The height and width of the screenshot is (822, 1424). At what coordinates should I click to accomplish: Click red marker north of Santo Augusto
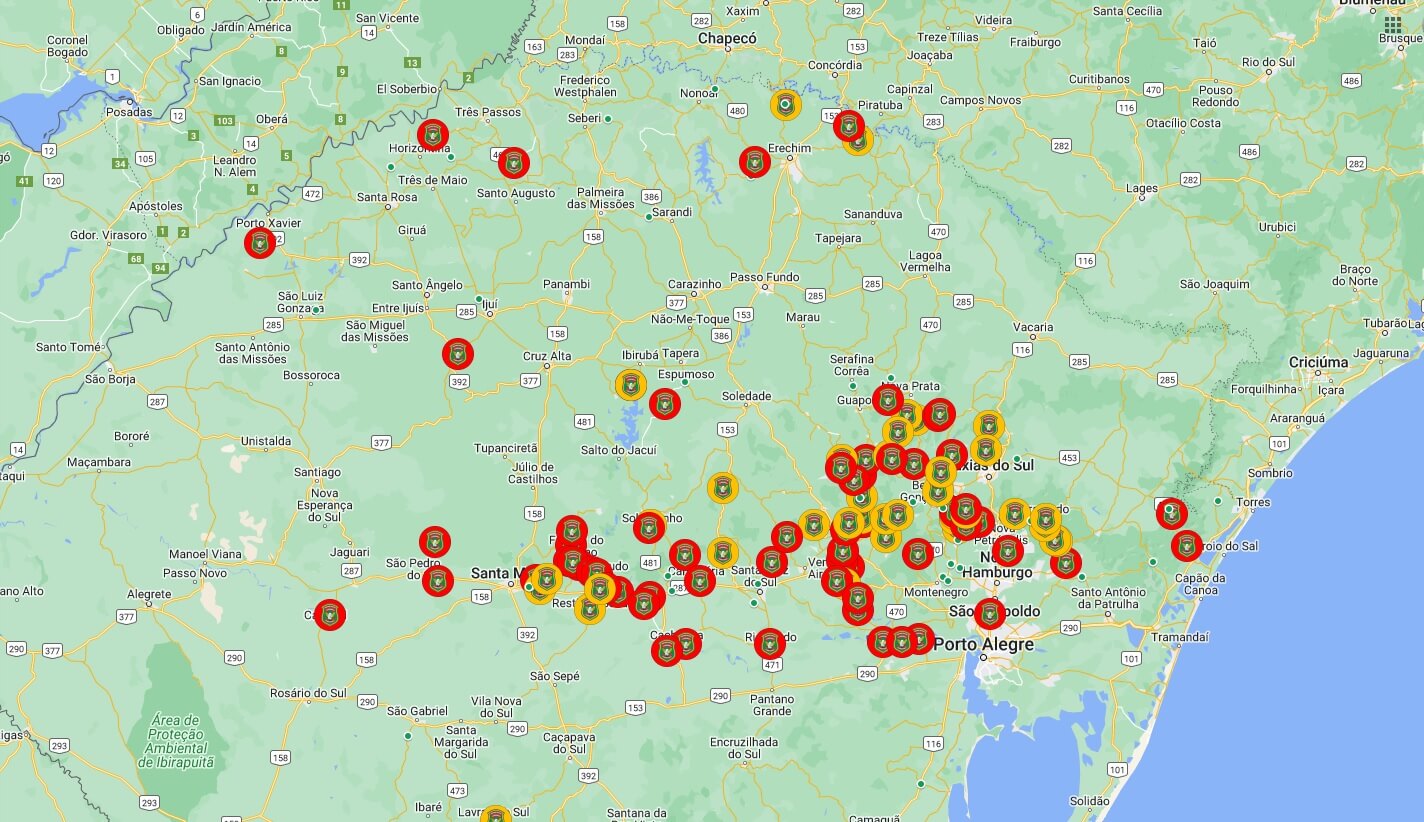[x=513, y=162]
